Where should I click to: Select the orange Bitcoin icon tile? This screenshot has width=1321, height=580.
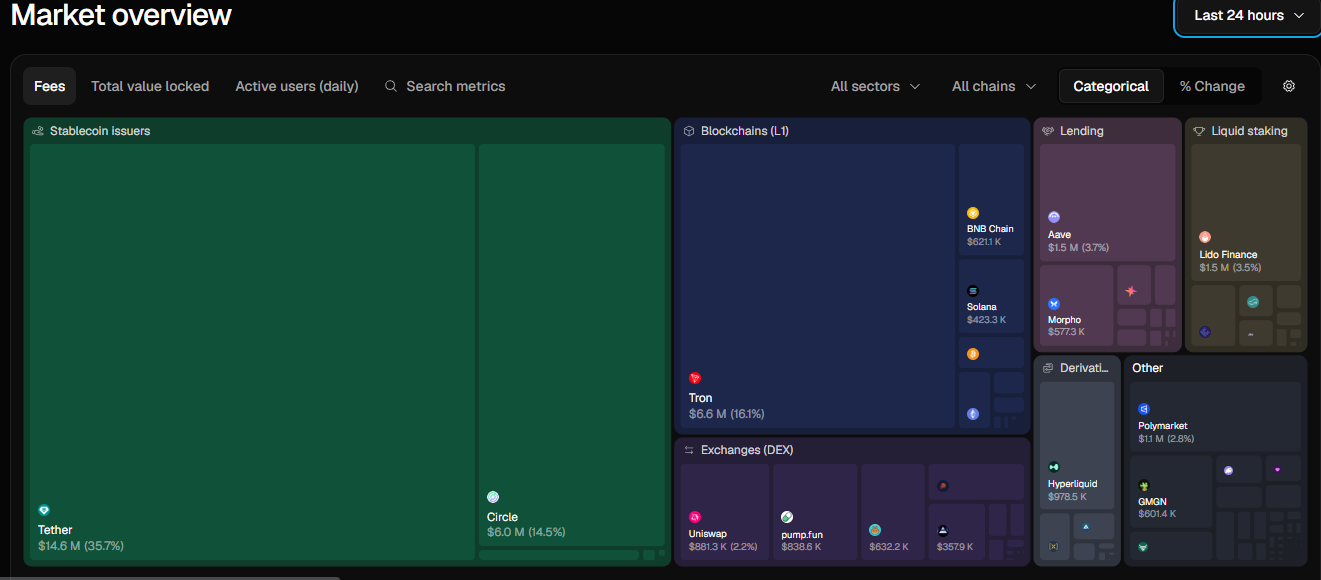click(973, 354)
